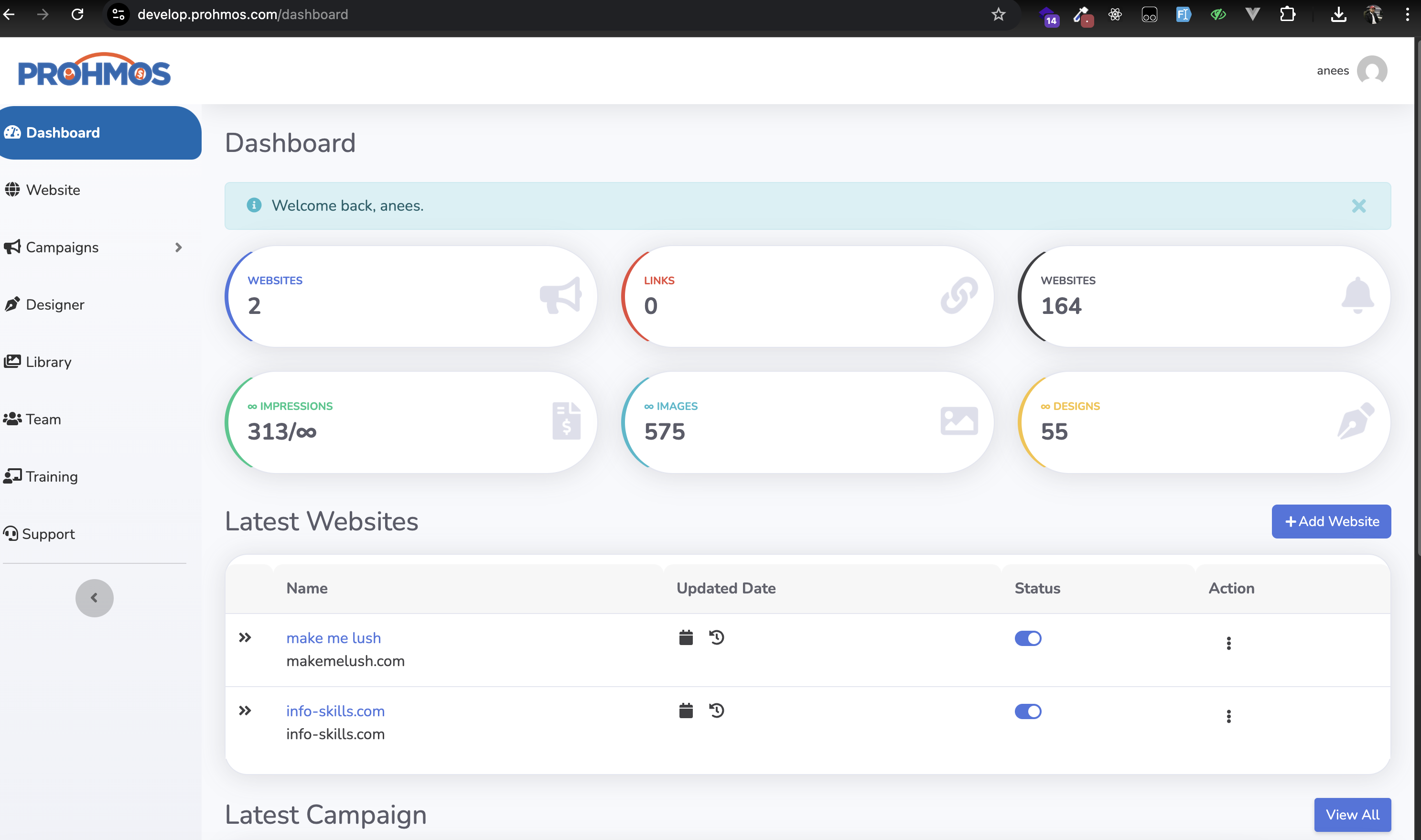Open action menu for make me lush

(1228, 644)
